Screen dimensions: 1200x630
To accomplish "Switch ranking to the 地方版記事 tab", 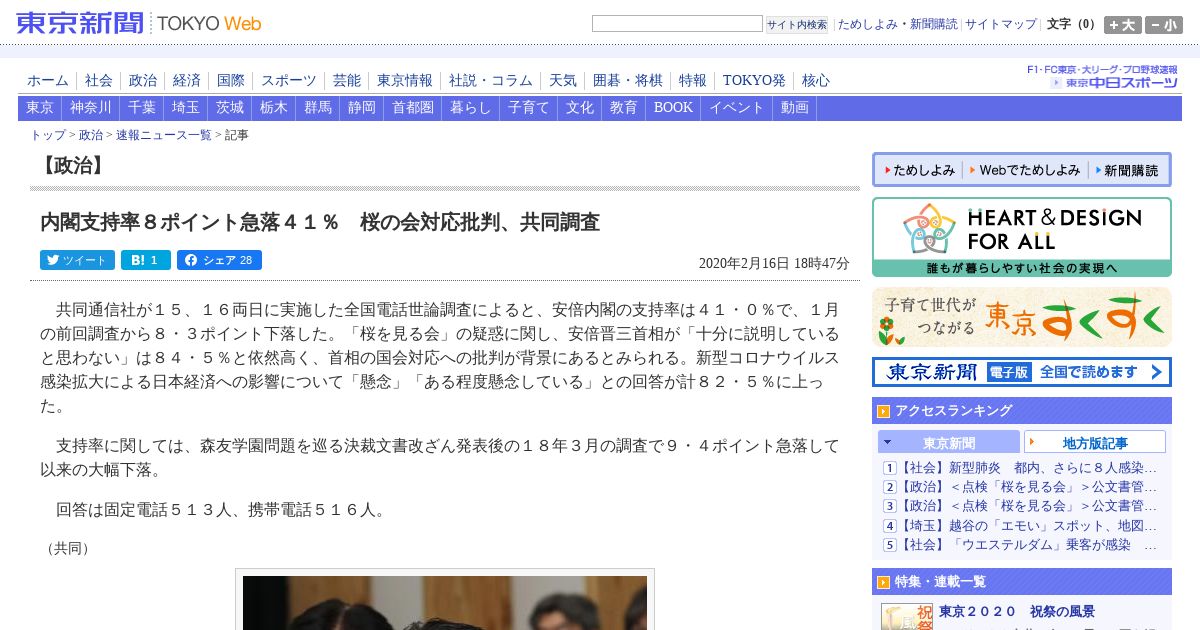I will tap(1095, 442).
